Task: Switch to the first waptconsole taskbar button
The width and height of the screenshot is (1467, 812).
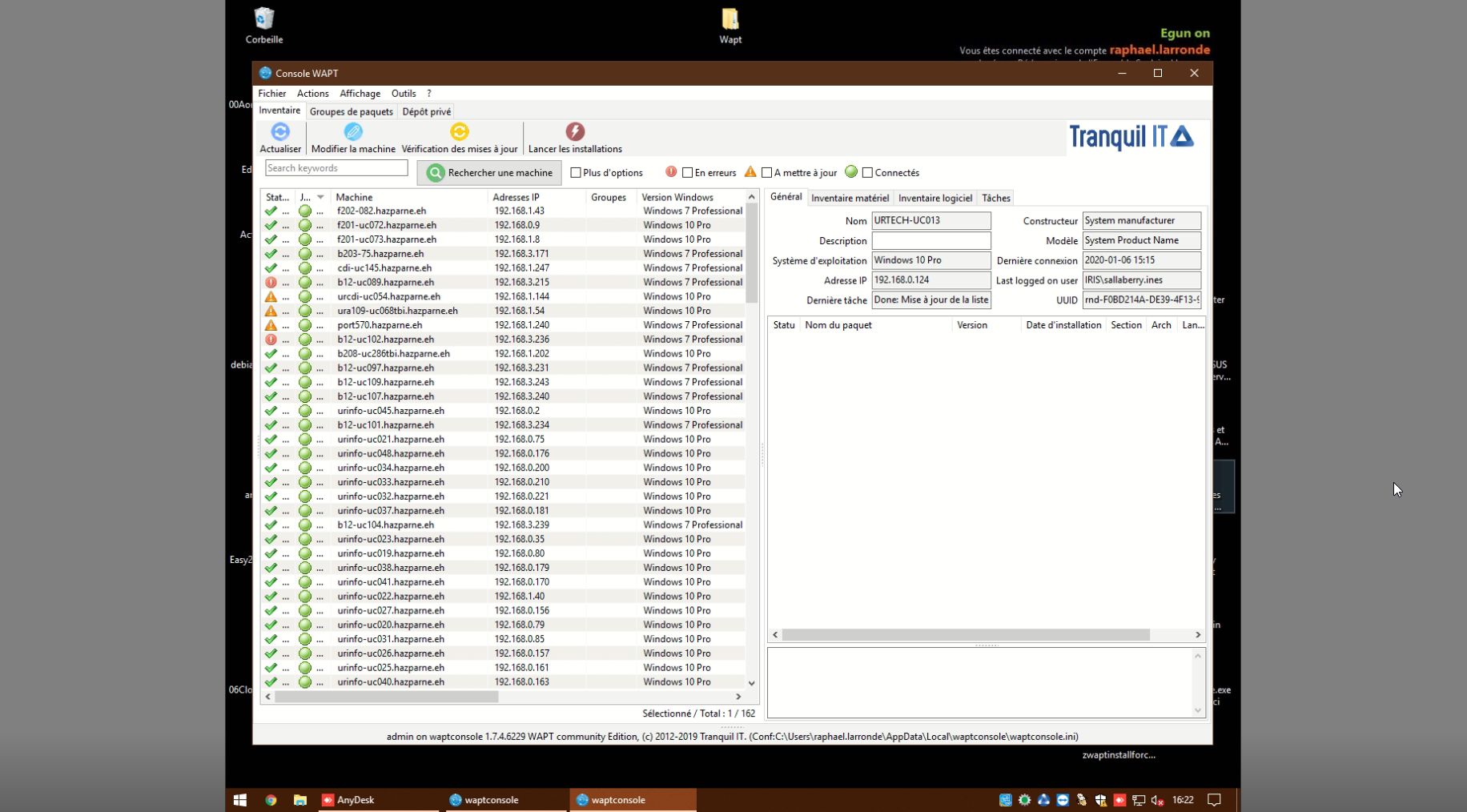Action: [x=504, y=800]
